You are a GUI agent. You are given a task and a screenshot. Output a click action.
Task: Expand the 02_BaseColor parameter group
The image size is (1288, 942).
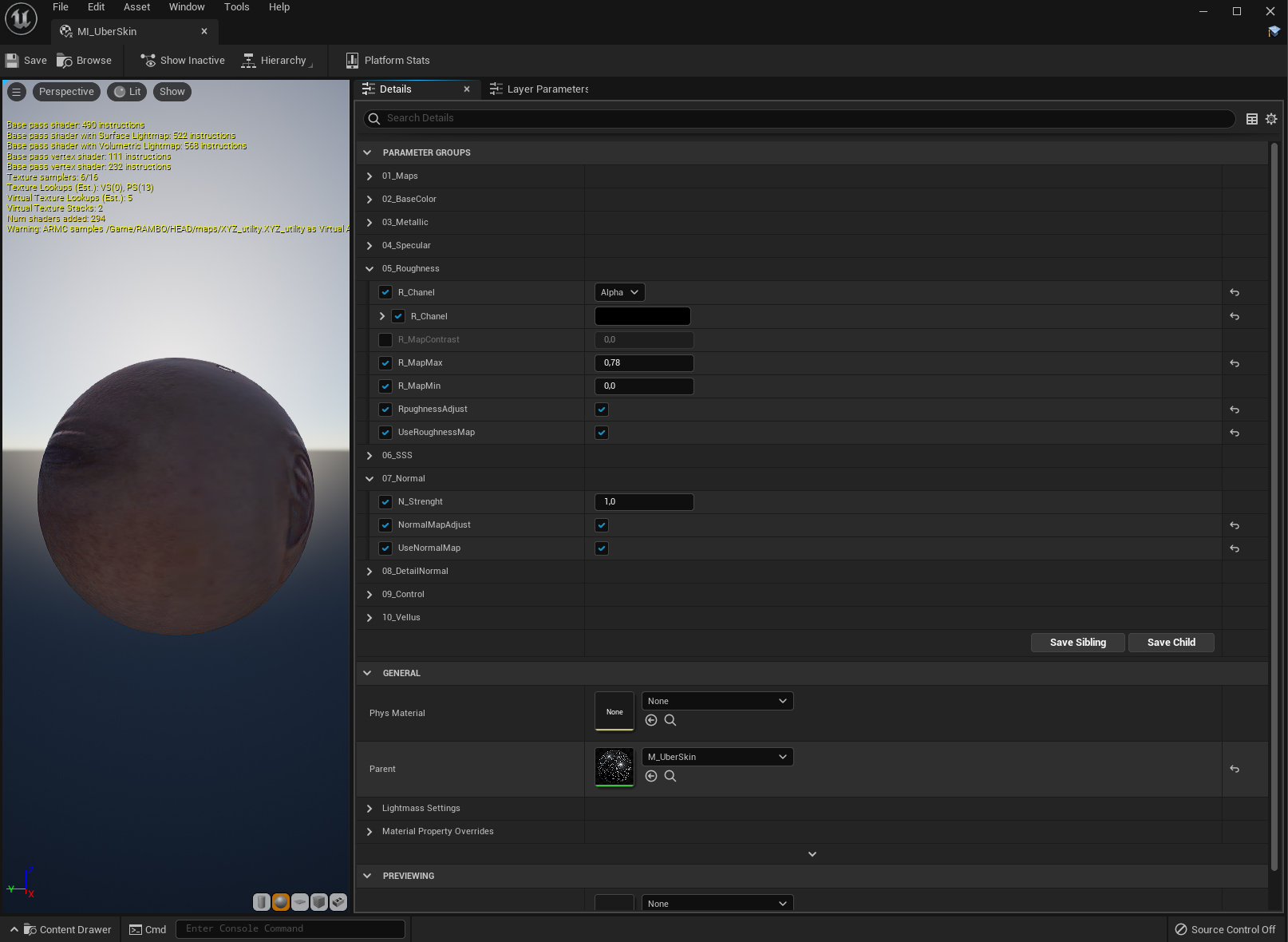[369, 200]
